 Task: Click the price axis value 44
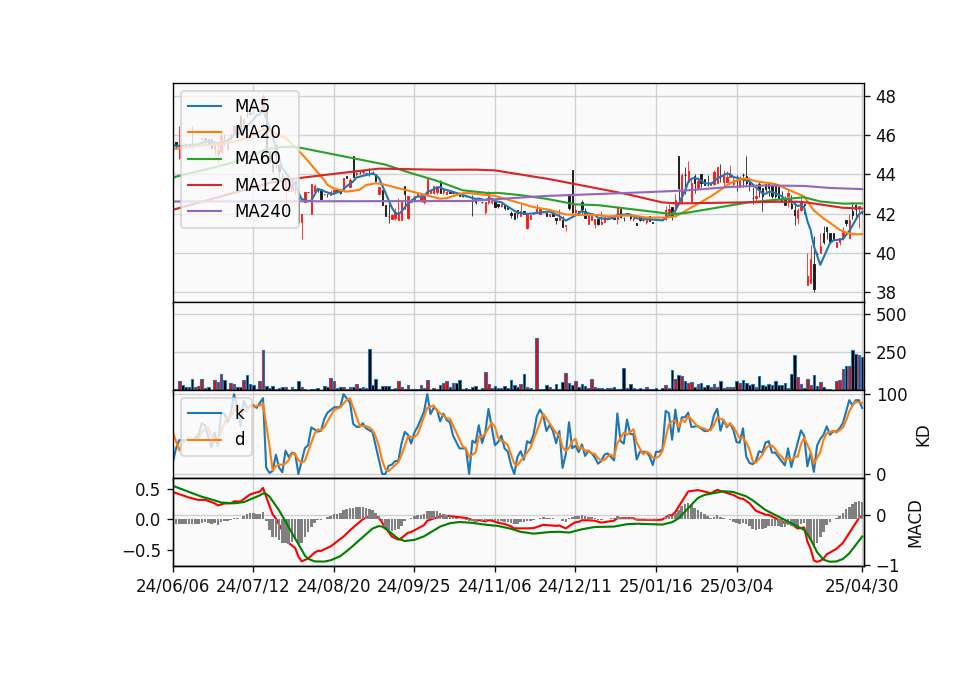click(885, 175)
